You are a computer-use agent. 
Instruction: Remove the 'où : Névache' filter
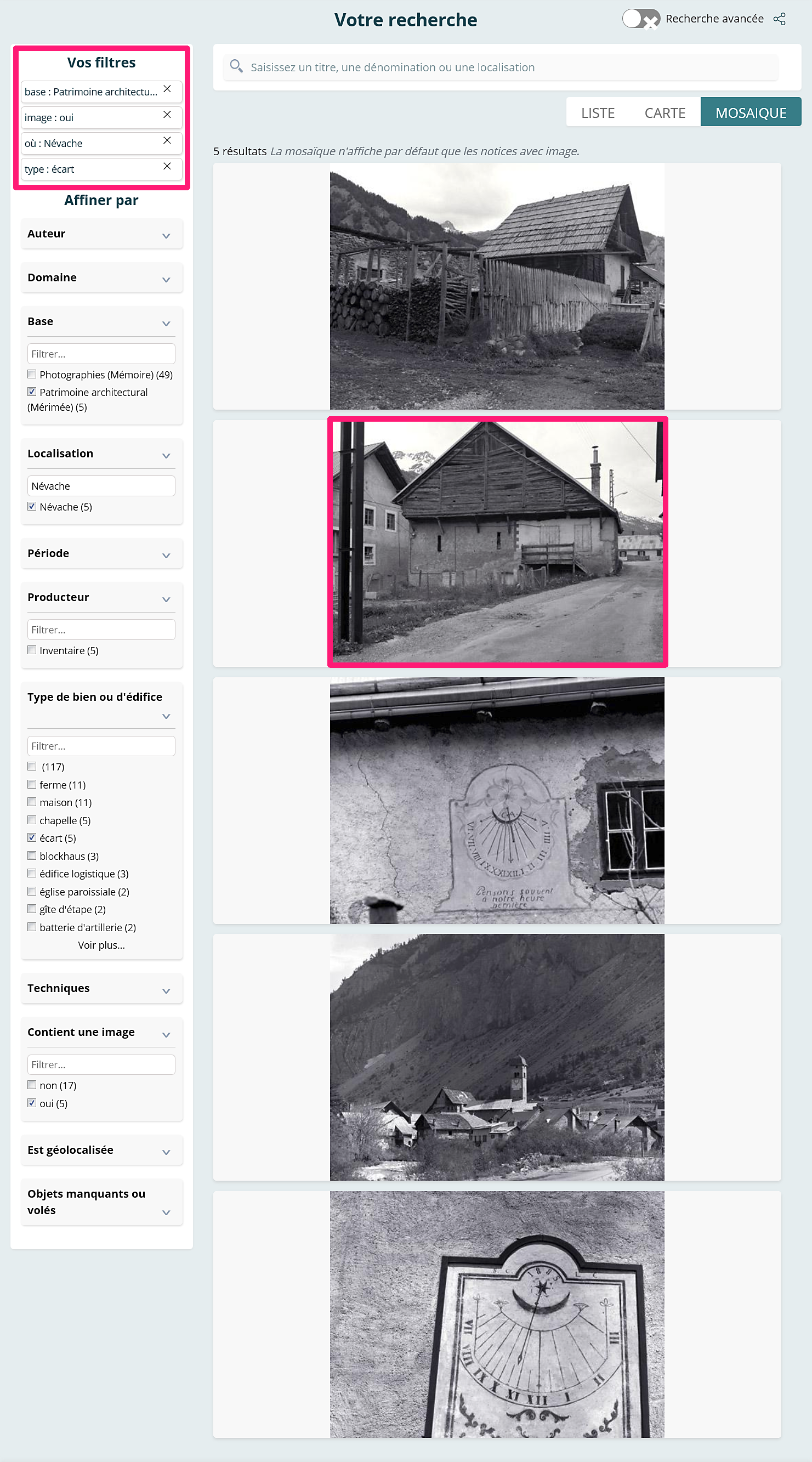(x=167, y=141)
